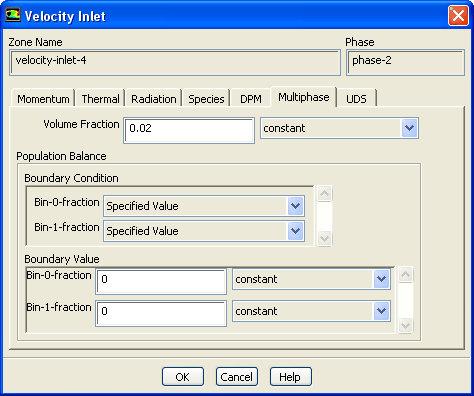Viewport: 474px width, 396px height.
Task: Open Volume Fraction constant dropdown
Action: click(x=339, y=128)
